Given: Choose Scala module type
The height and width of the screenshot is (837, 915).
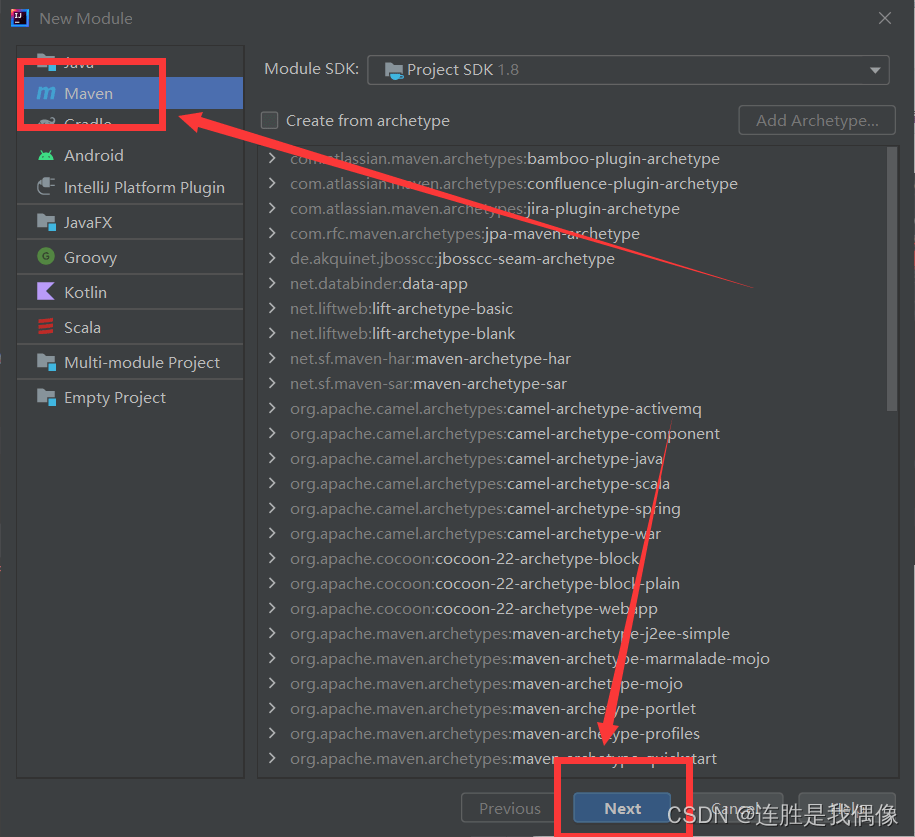Looking at the screenshot, I should (130, 327).
